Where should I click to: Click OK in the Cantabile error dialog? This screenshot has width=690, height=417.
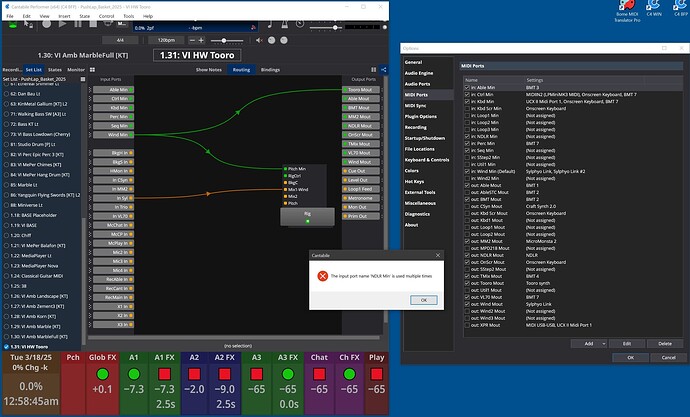coord(424,300)
